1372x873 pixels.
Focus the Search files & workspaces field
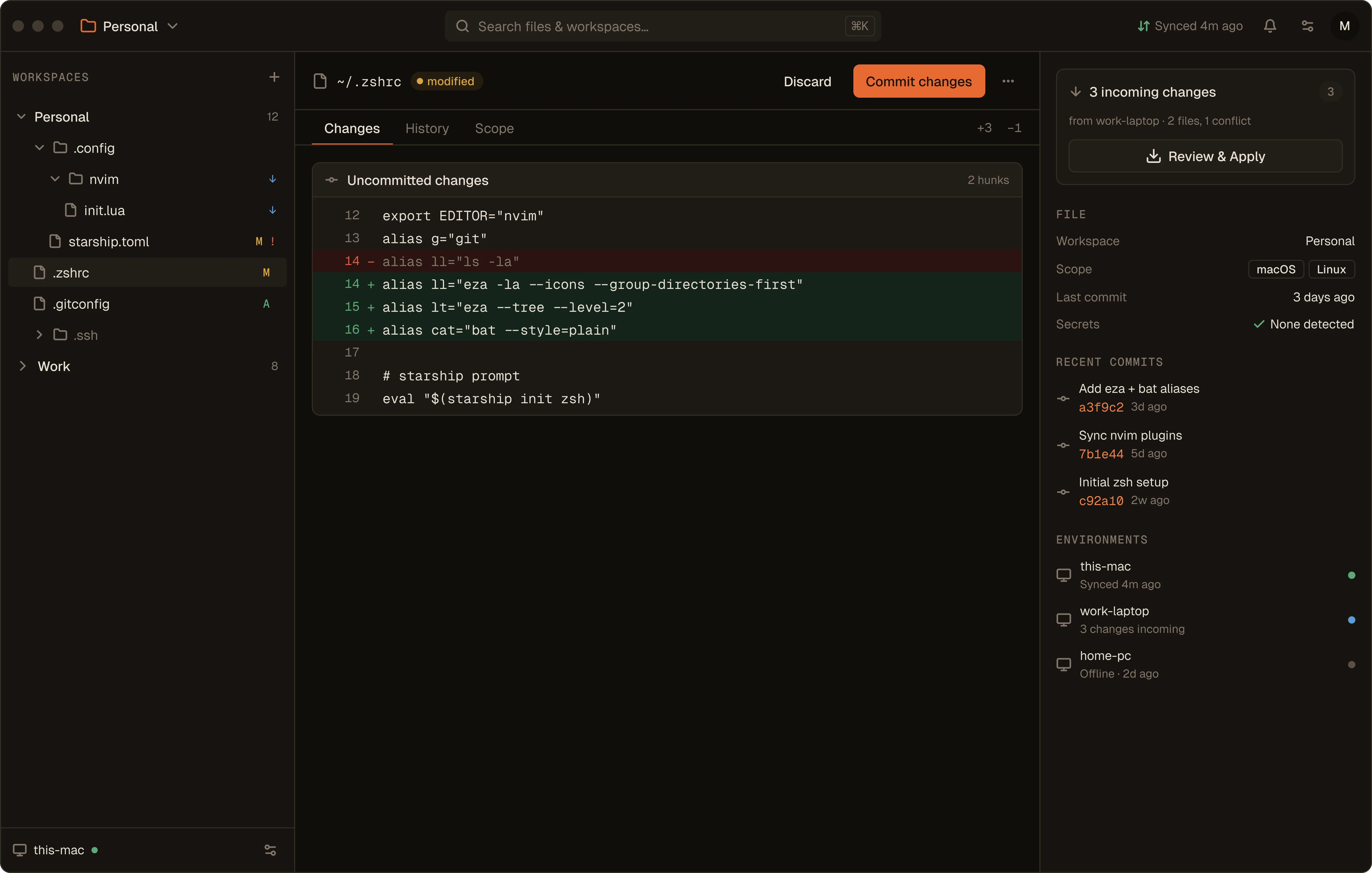pos(663,26)
